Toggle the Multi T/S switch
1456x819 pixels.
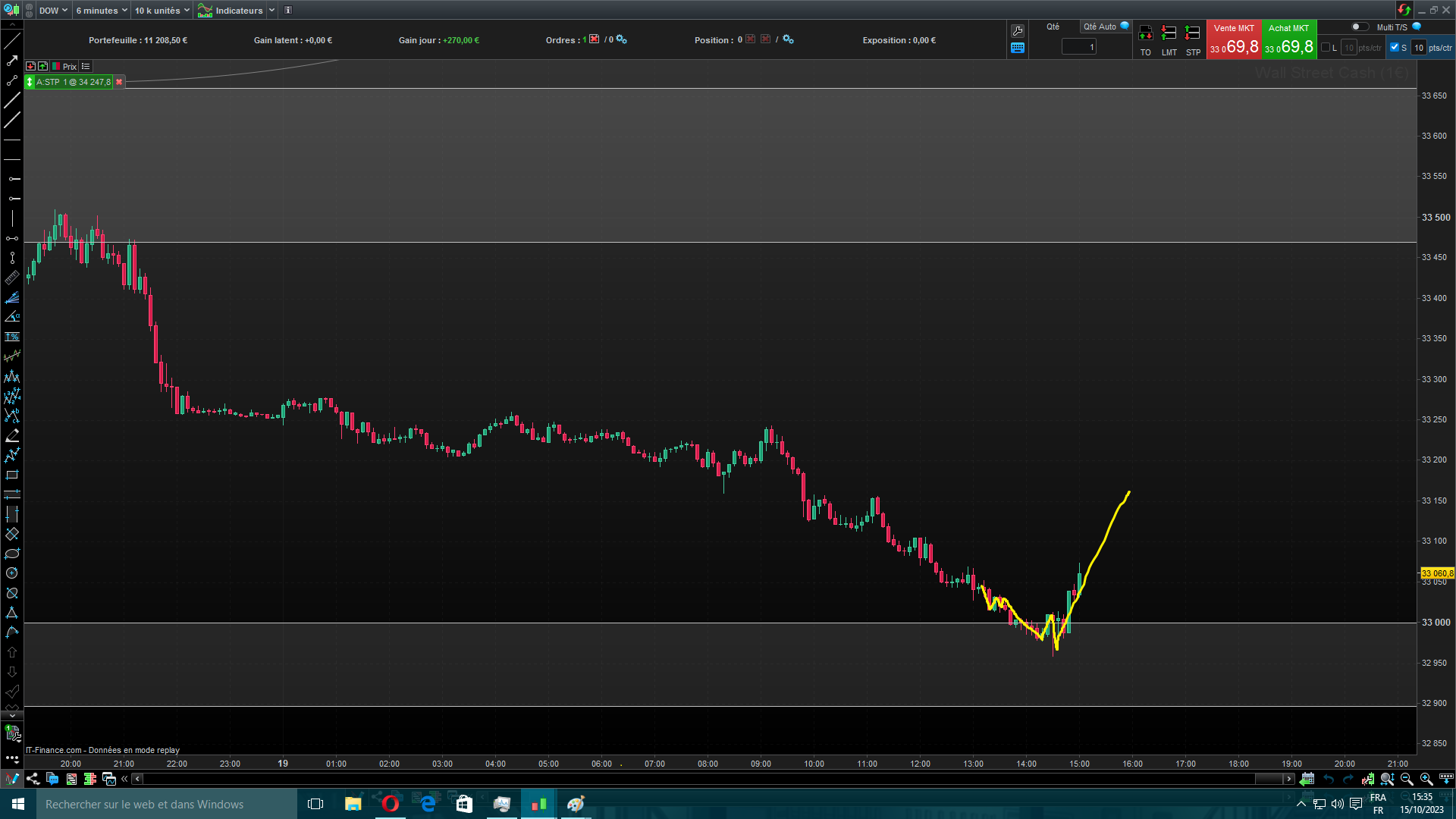(x=1359, y=27)
